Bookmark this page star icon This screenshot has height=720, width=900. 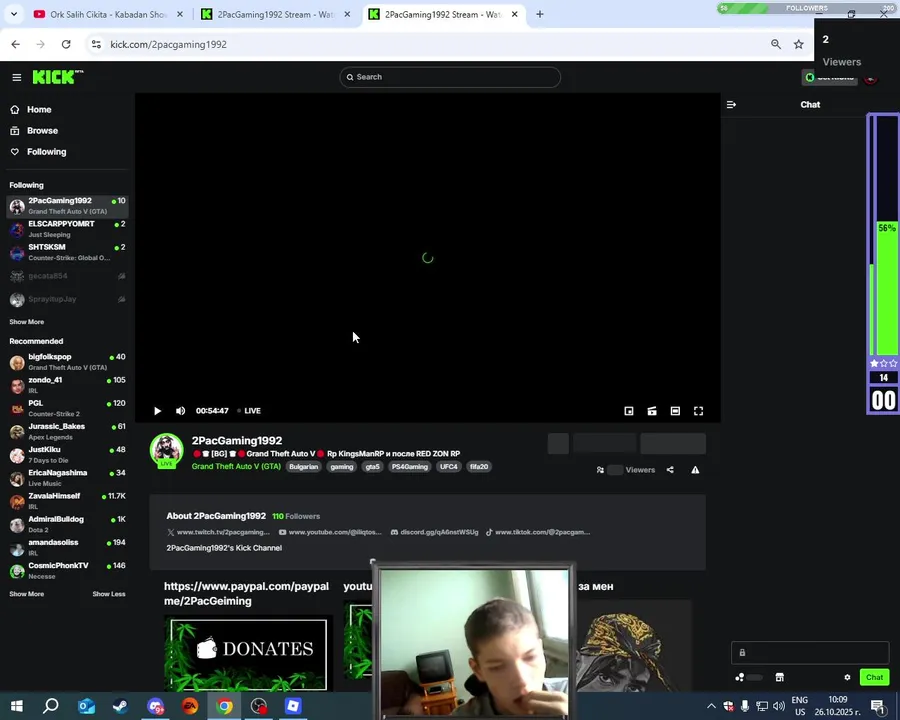[x=798, y=44]
